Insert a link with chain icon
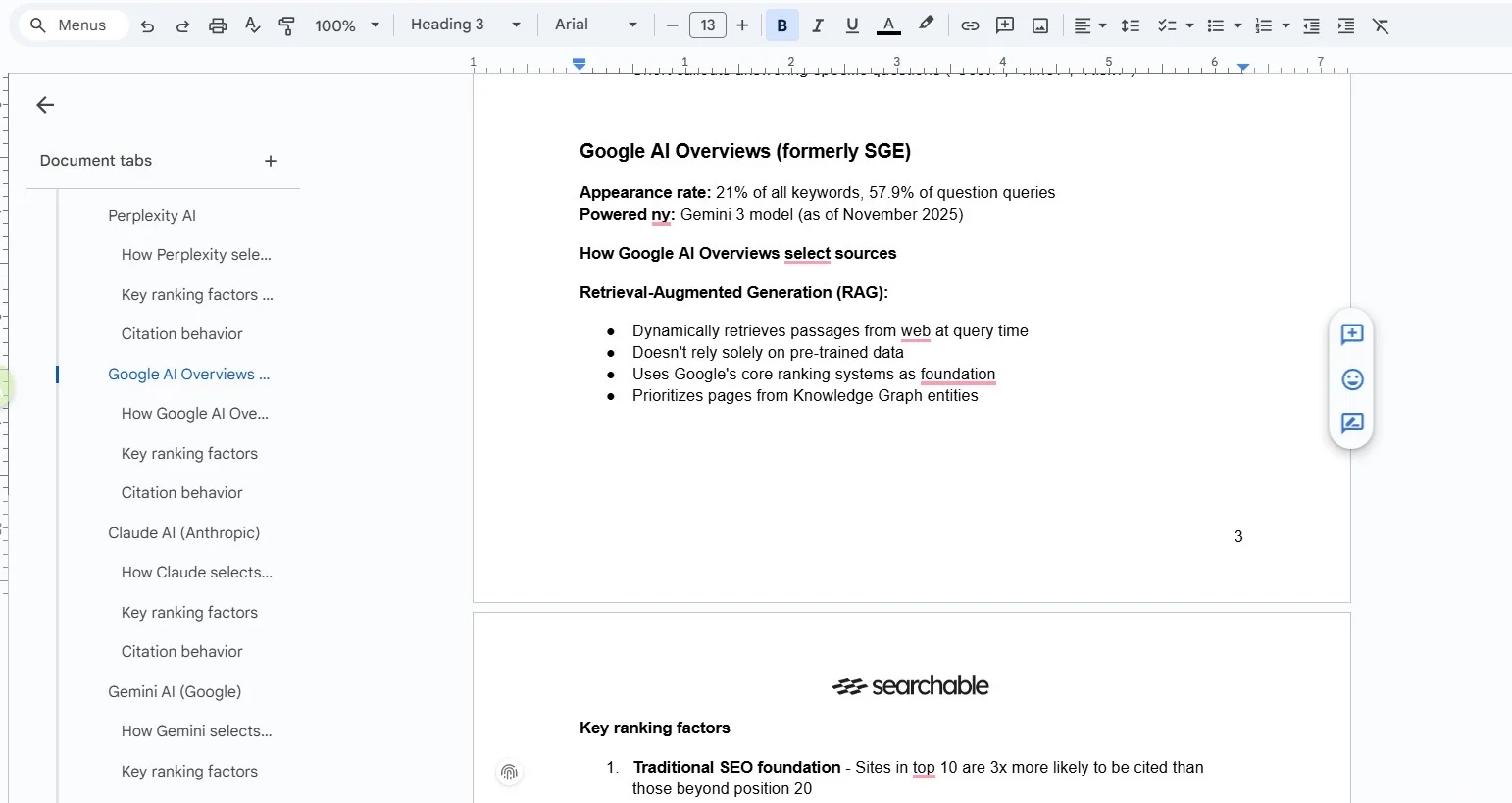Image resolution: width=1512 pixels, height=803 pixels. (970, 25)
